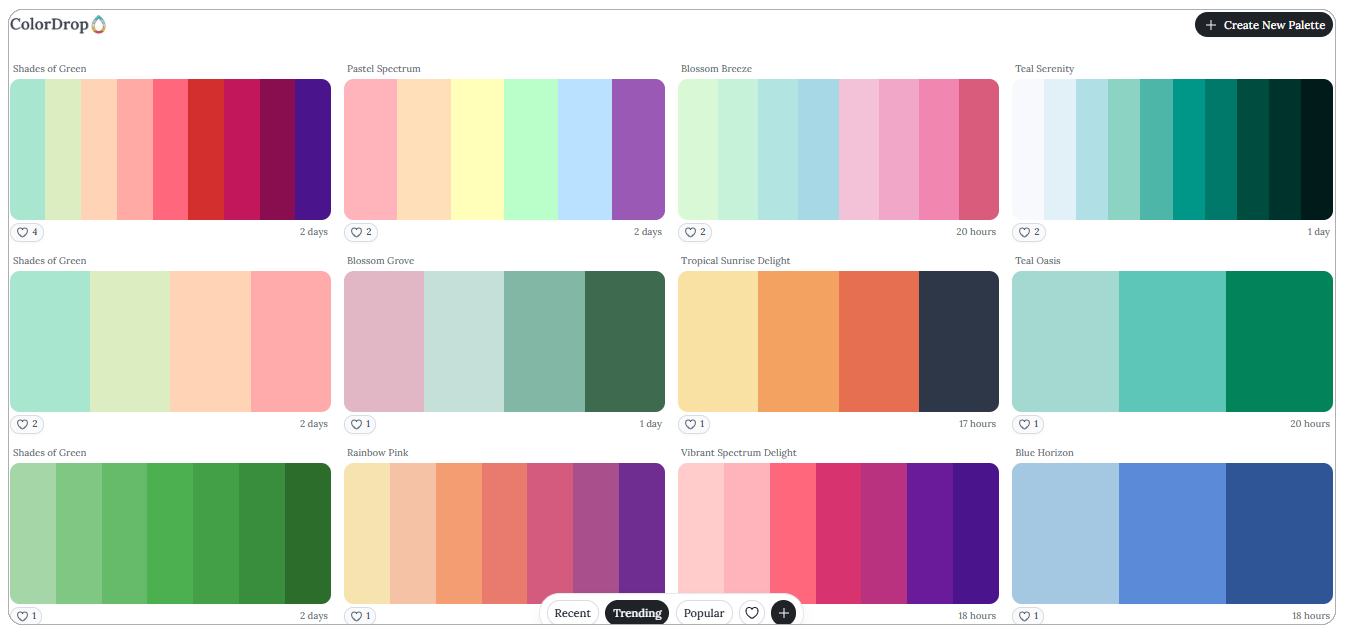The image size is (1345, 636).
Task: Click the Vibrant Spectrum Delight title
Action: [738, 452]
